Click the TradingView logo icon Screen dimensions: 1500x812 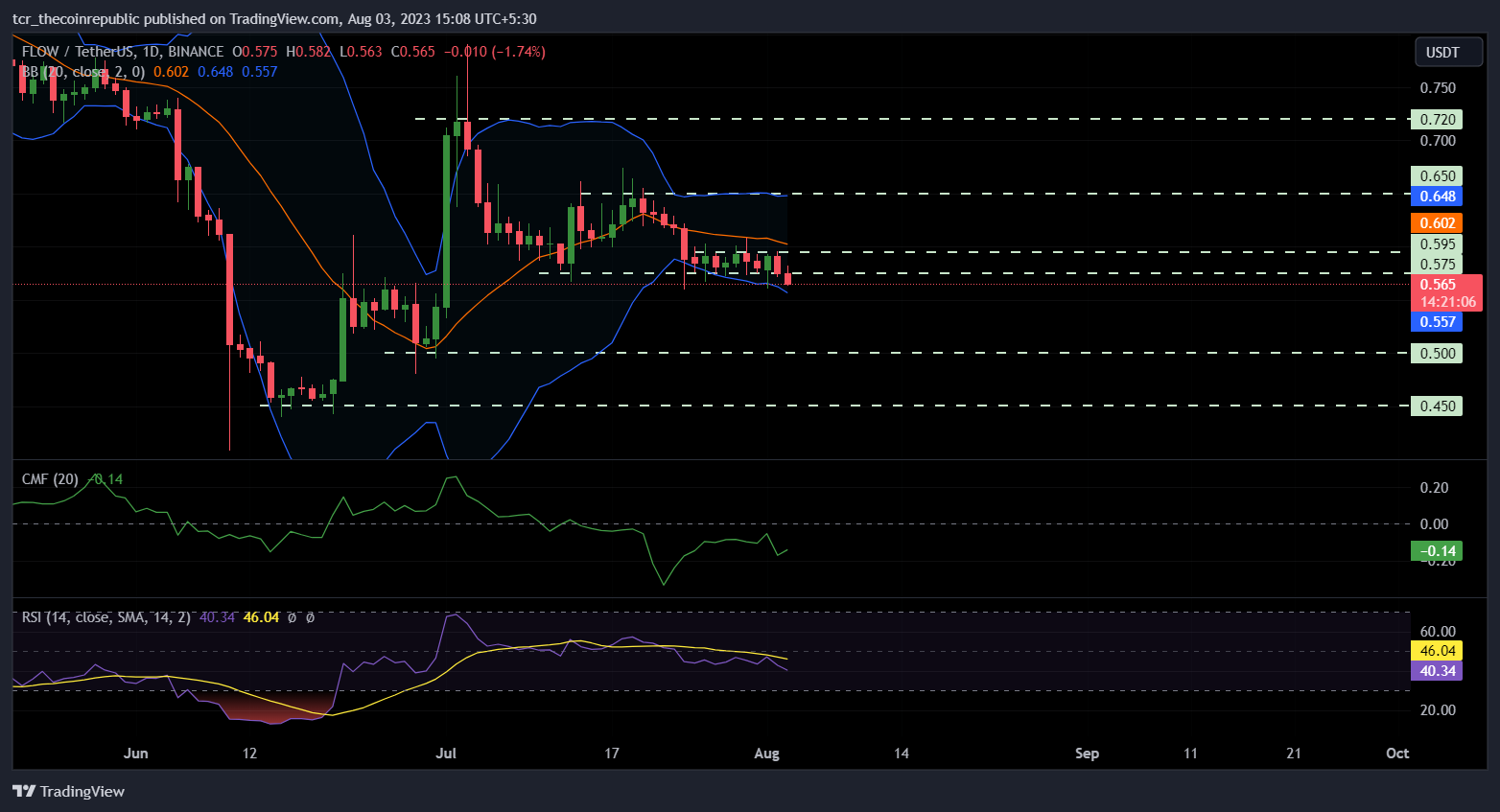coord(24,791)
